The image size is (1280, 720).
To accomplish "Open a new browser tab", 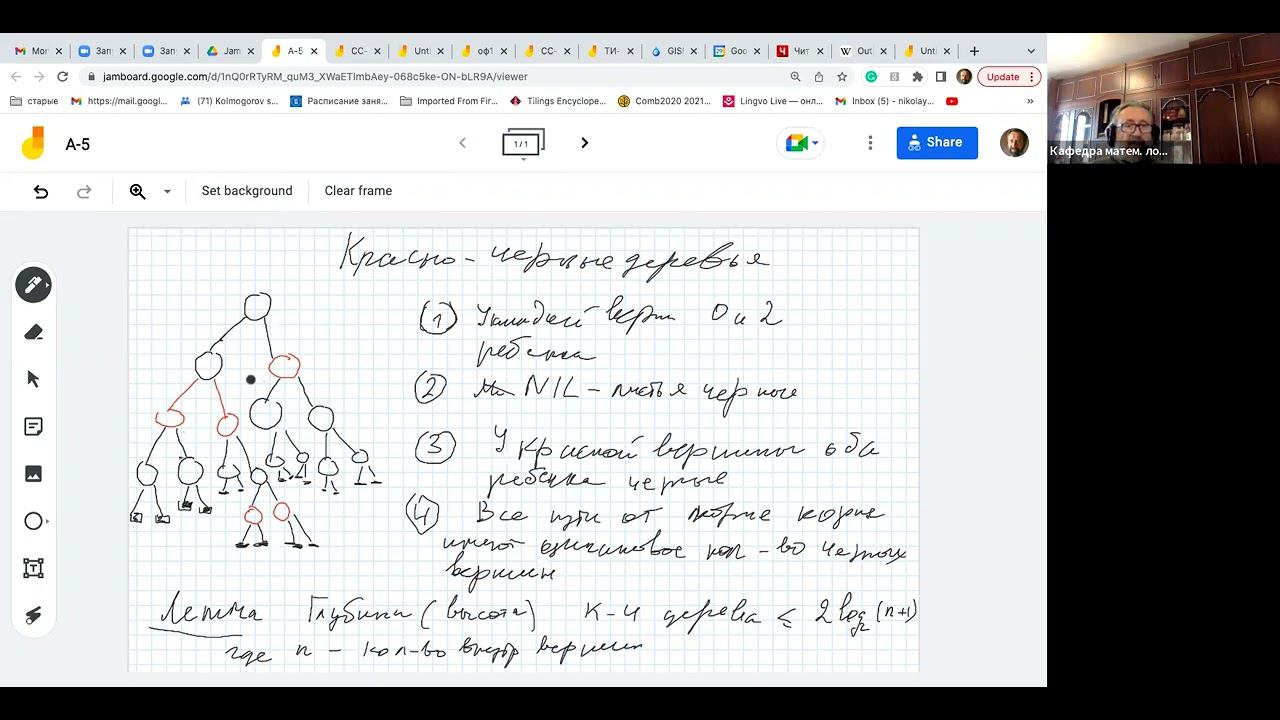I will coord(974,51).
